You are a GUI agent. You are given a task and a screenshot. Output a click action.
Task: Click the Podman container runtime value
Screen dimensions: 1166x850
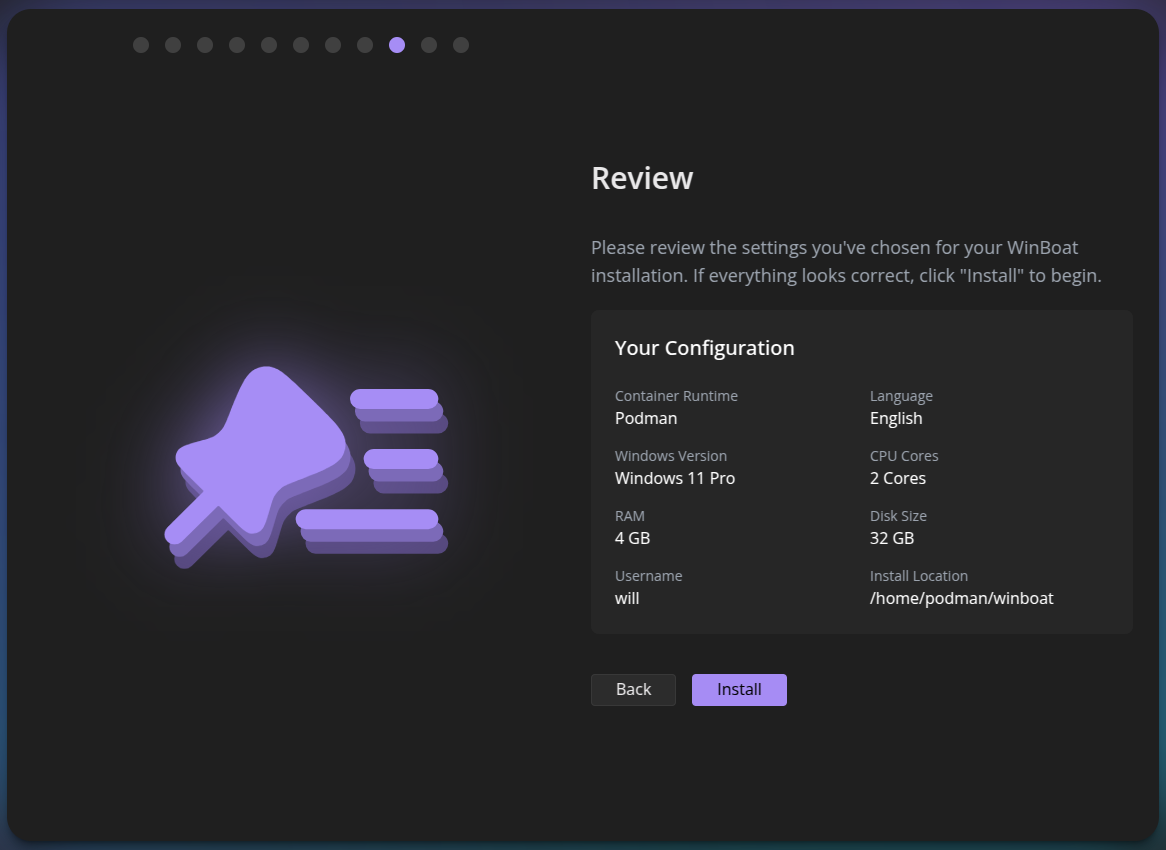pos(646,419)
